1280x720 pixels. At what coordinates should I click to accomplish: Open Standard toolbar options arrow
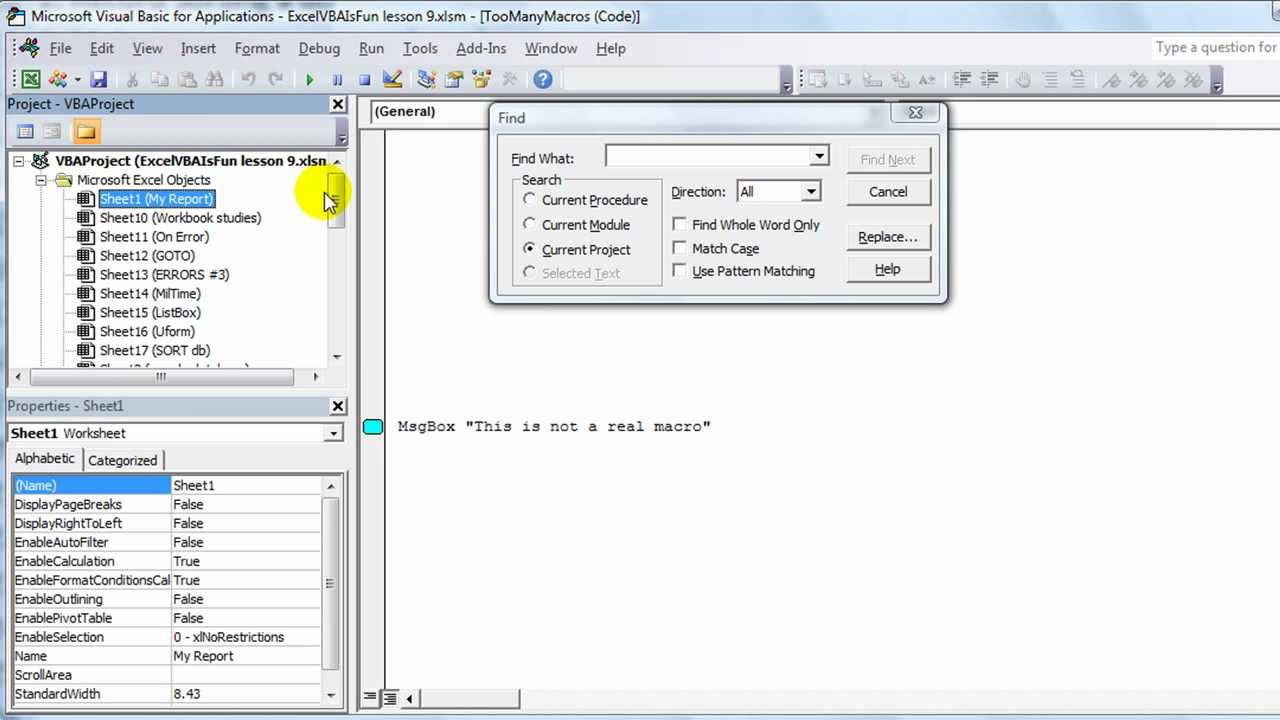(787, 82)
